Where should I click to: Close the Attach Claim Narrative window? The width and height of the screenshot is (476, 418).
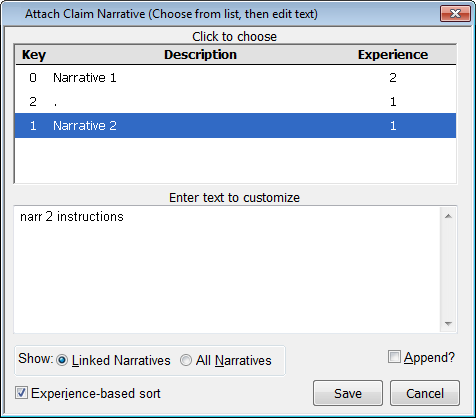coord(455,13)
